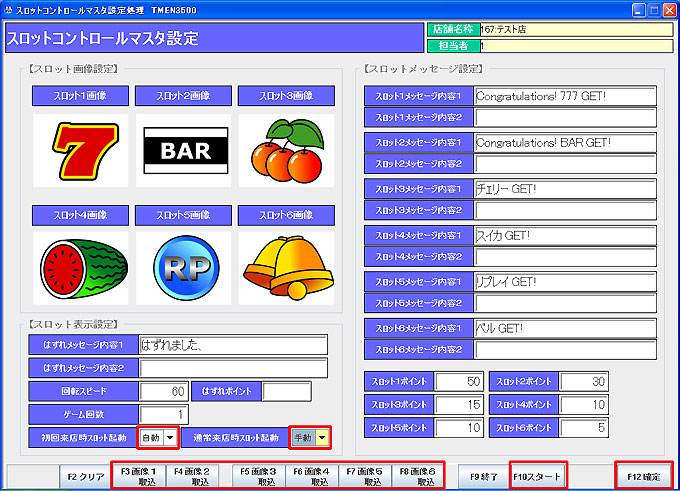Focus the スロット1メッセージ内容1 field with 777 GET
This screenshot has width=680, height=491.
click(x=565, y=96)
